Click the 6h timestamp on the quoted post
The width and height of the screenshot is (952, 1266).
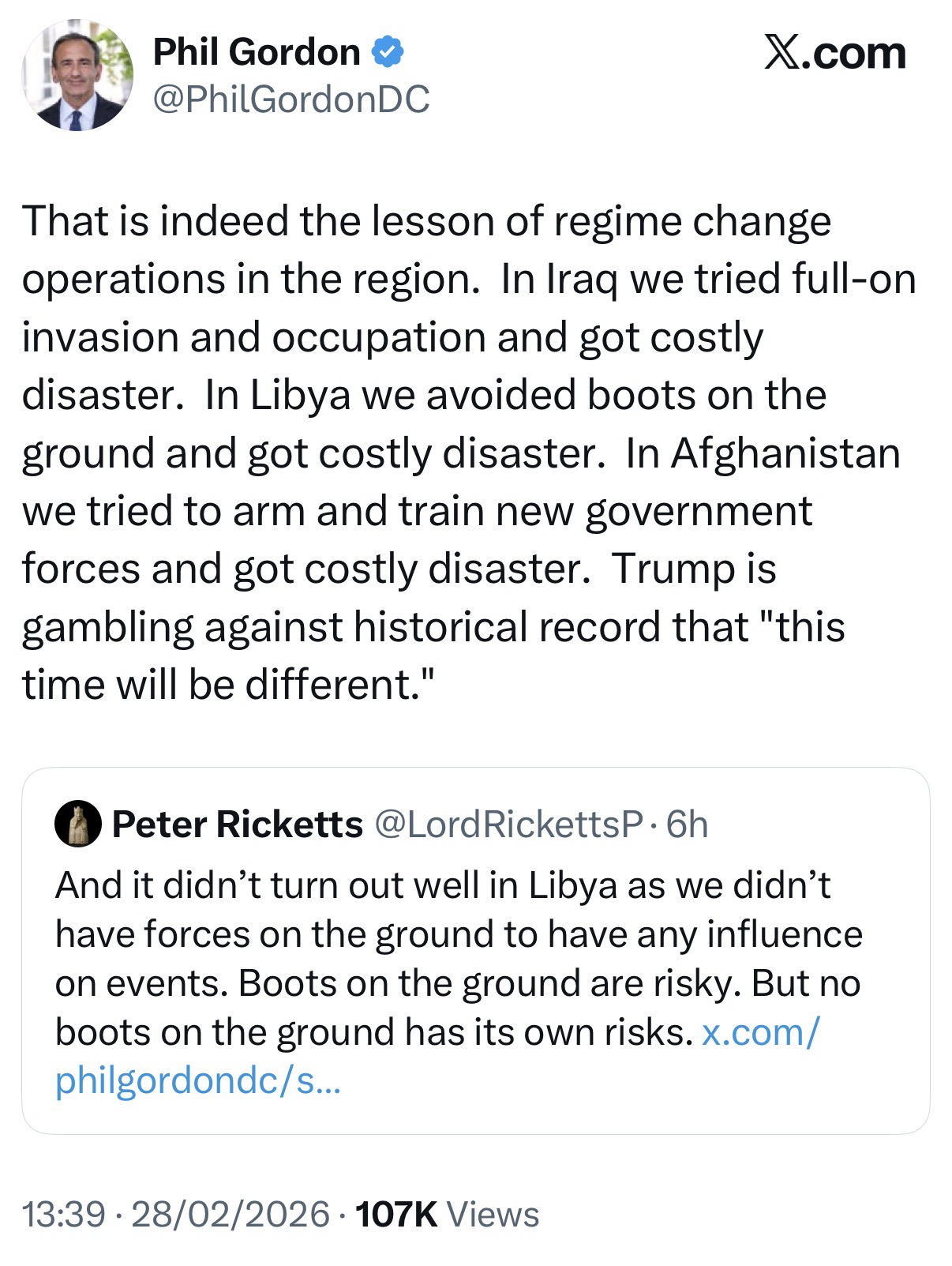point(687,825)
